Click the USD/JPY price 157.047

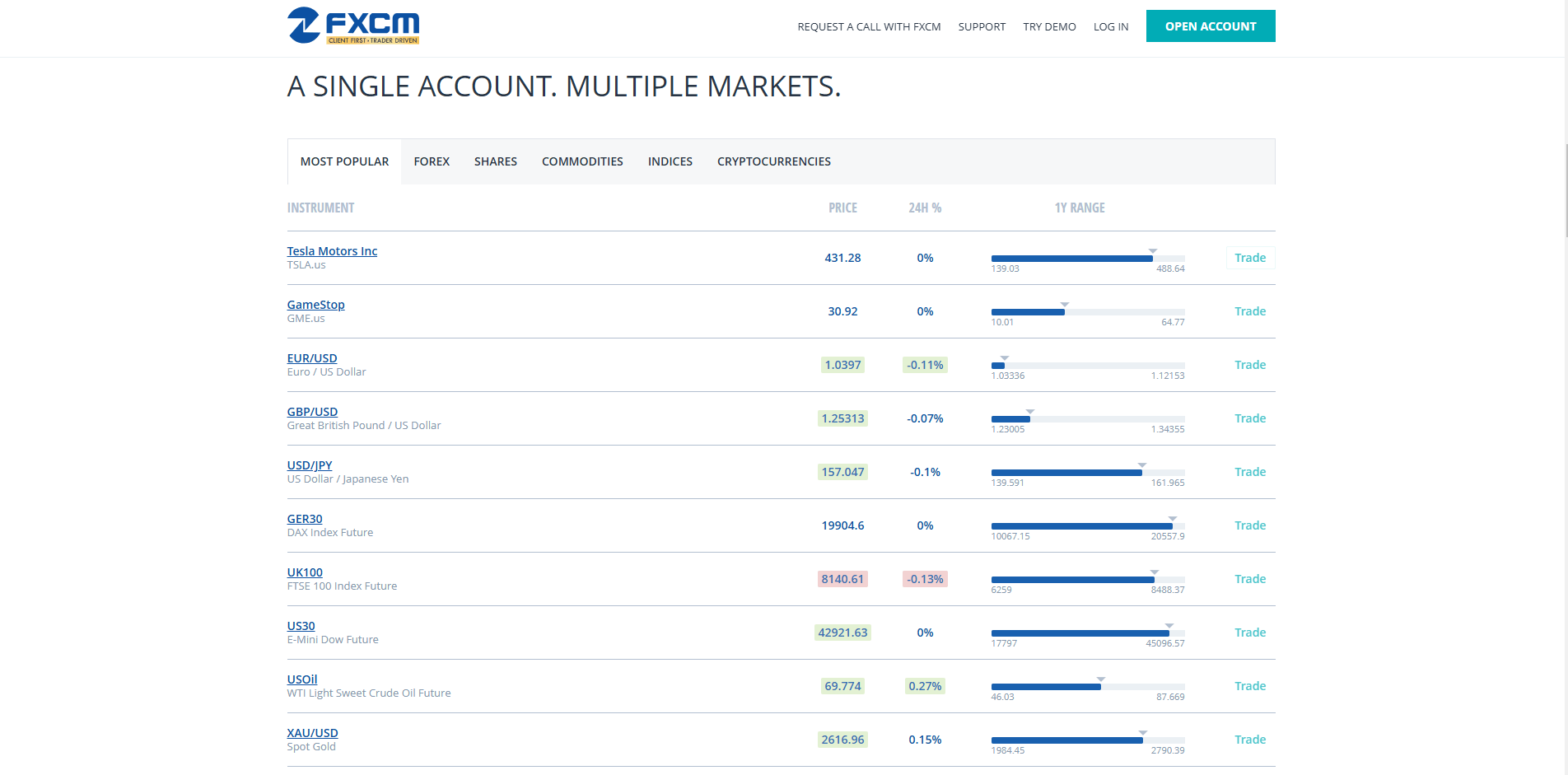pyautogui.click(x=842, y=472)
